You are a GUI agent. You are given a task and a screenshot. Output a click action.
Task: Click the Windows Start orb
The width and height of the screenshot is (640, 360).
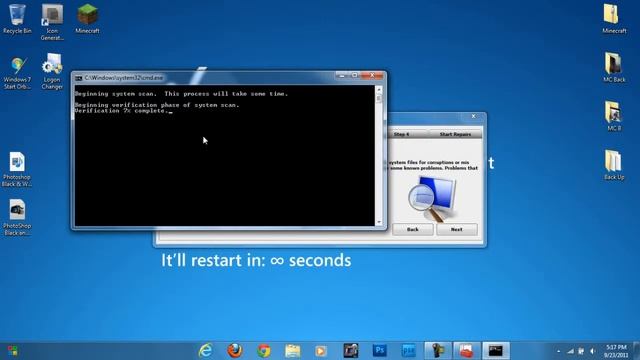pyautogui.click(x=13, y=351)
